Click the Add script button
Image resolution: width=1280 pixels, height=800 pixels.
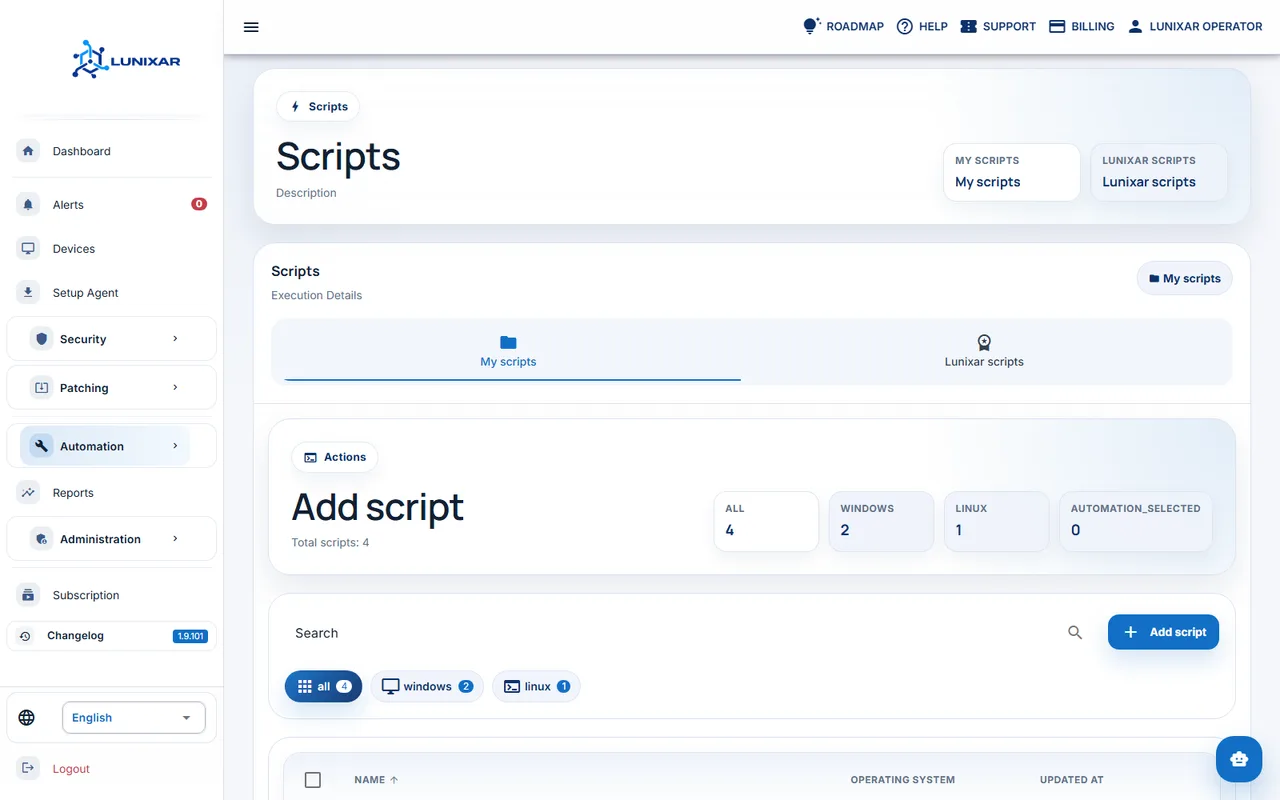pyautogui.click(x=1163, y=632)
